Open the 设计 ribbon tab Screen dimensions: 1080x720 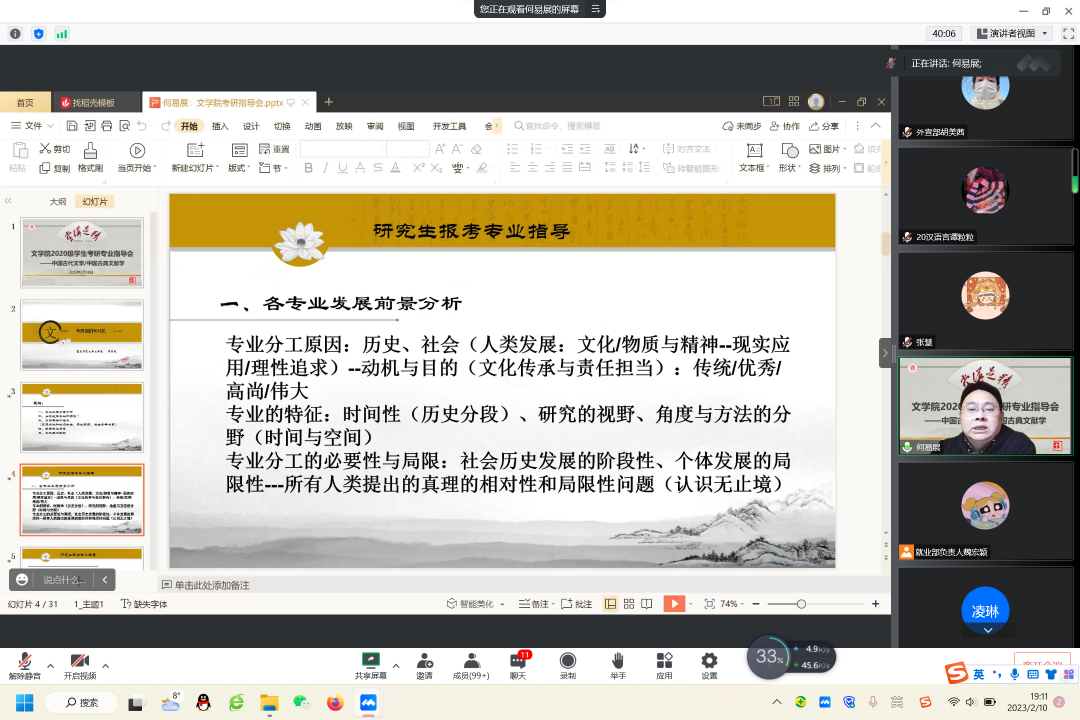pos(251,126)
